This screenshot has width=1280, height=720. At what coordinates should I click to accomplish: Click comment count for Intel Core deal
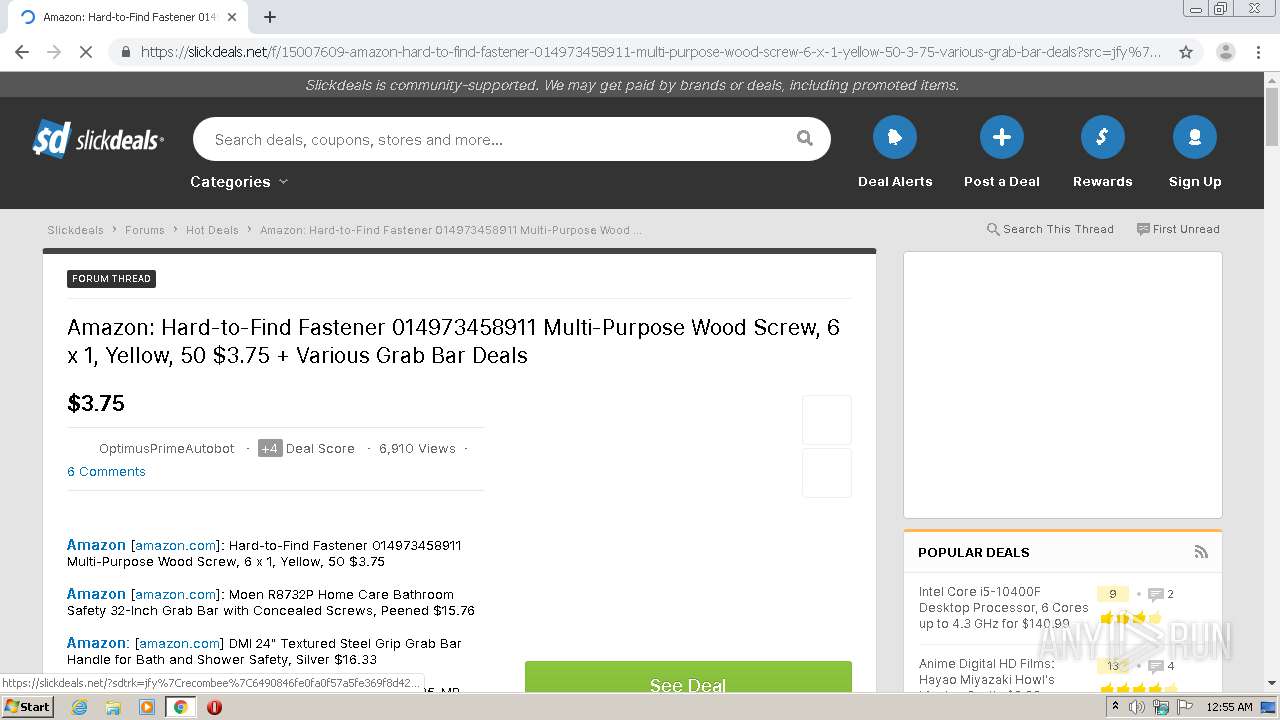(x=1161, y=594)
